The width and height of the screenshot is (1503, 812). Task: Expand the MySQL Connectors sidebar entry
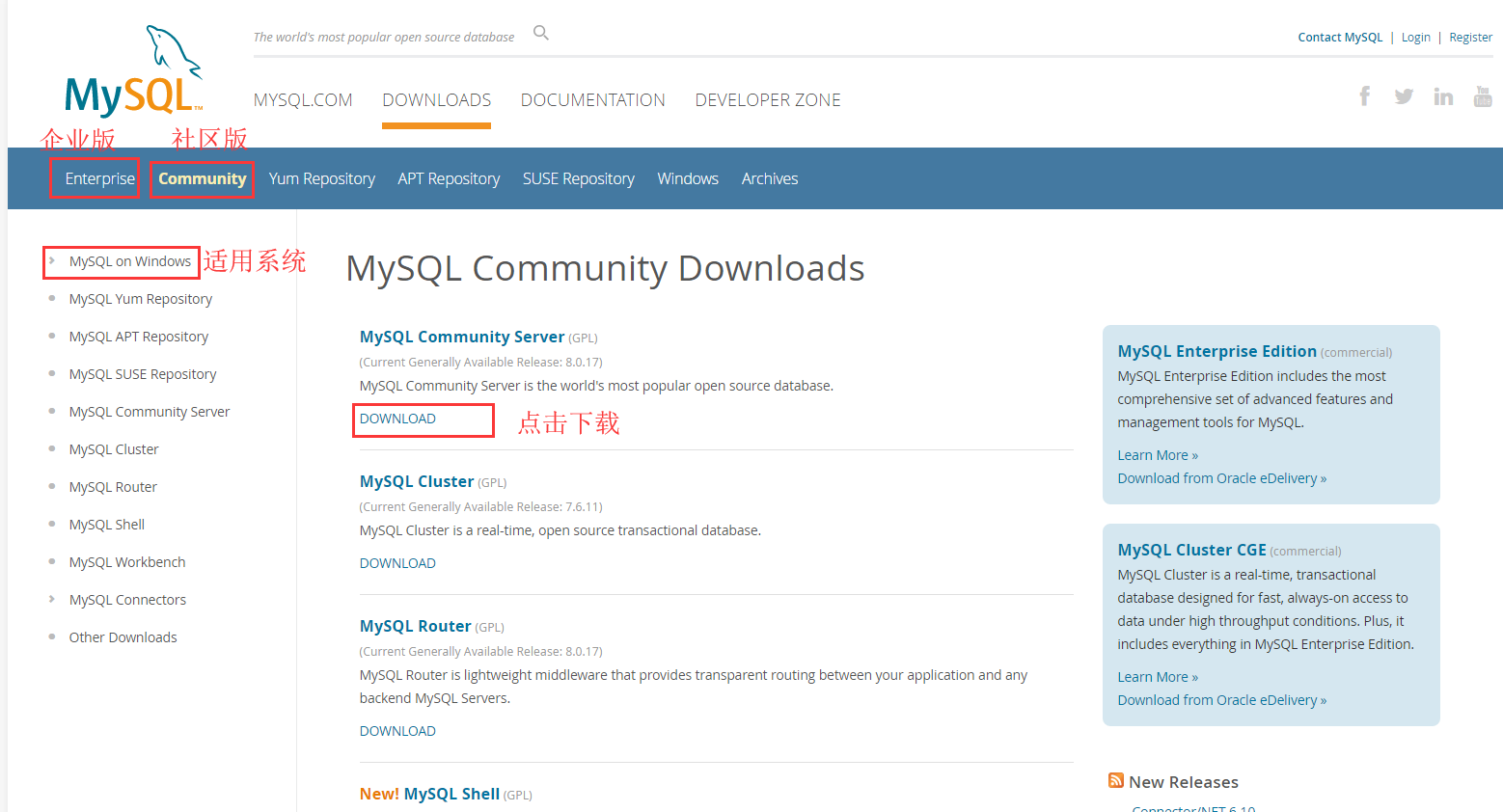(127, 599)
